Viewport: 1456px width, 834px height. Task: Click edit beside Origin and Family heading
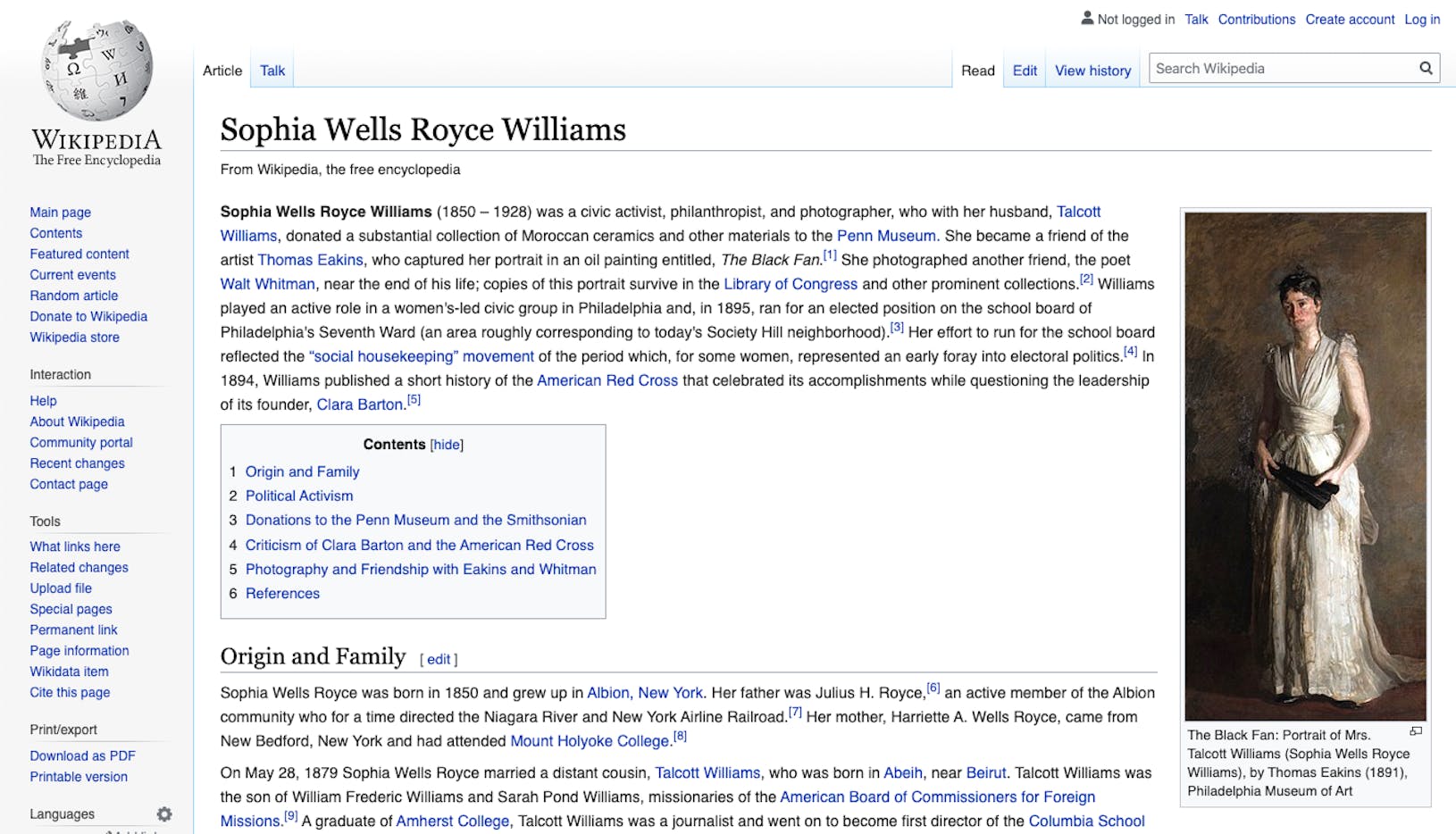pyautogui.click(x=439, y=659)
